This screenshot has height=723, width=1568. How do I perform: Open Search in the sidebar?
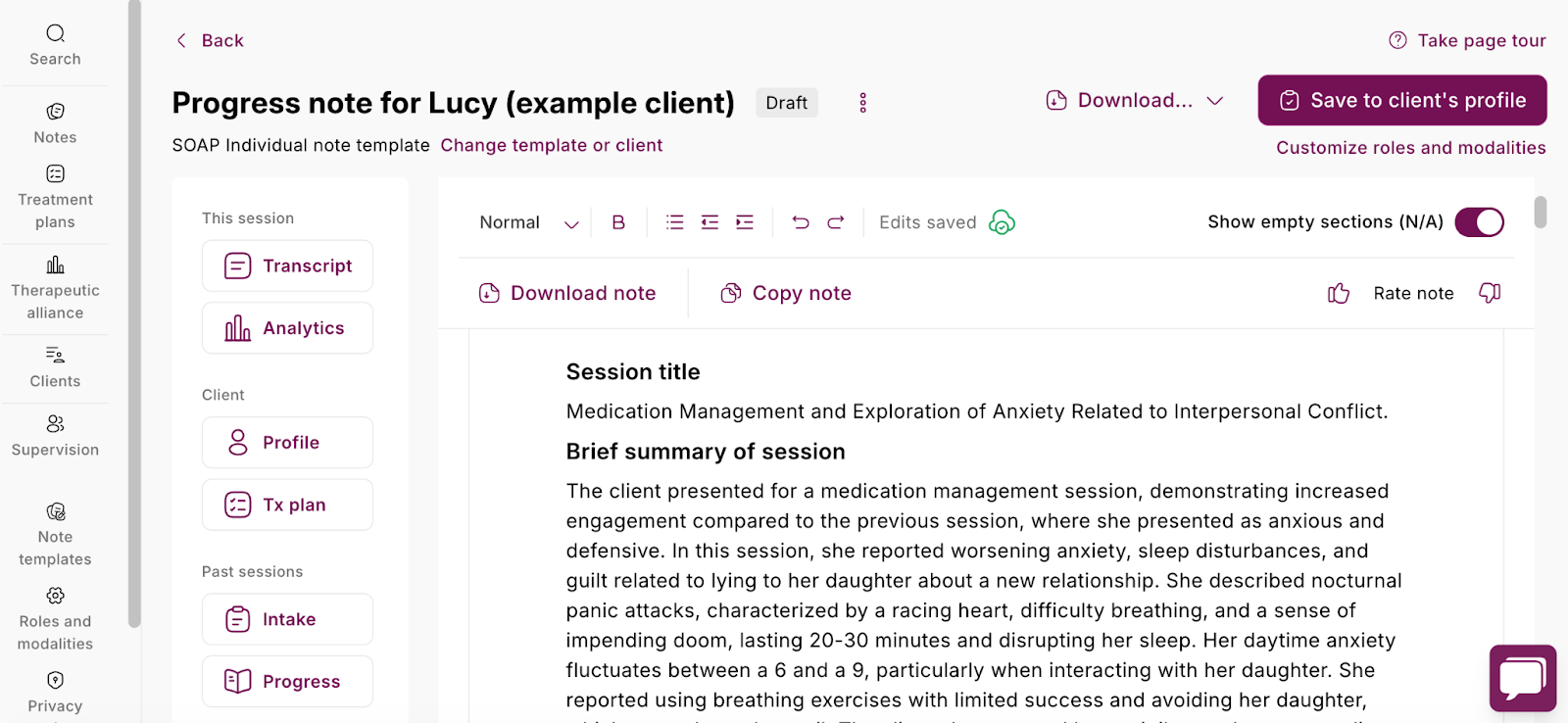tap(55, 45)
